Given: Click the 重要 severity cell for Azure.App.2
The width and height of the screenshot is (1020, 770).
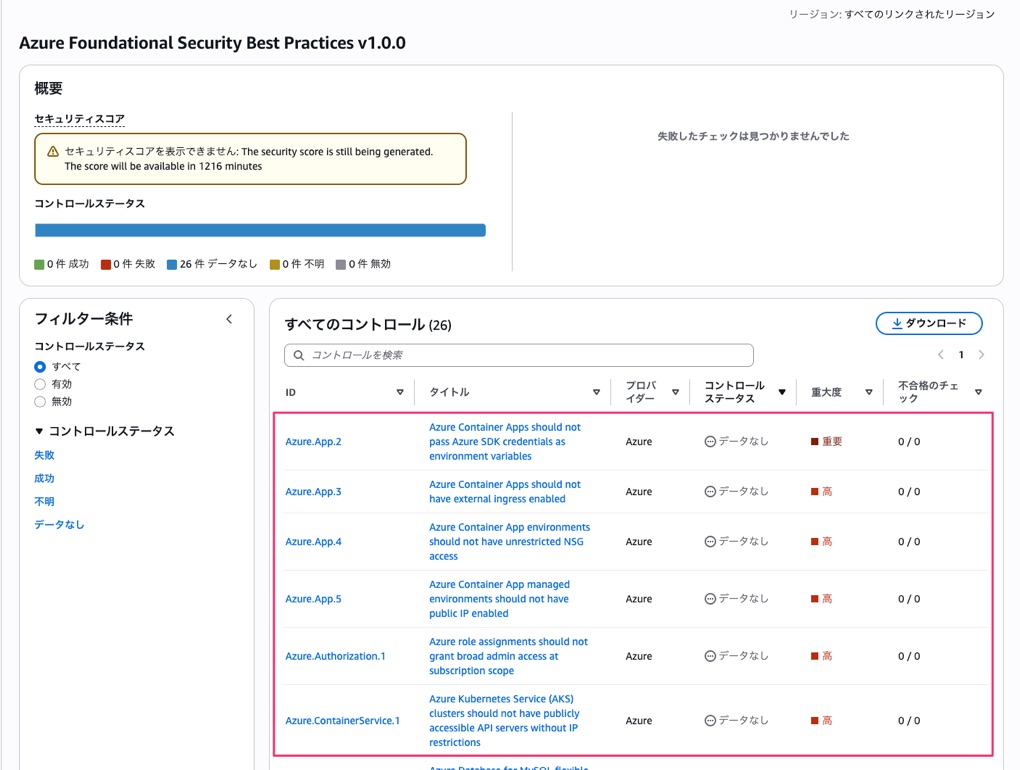Looking at the screenshot, I should 827,442.
